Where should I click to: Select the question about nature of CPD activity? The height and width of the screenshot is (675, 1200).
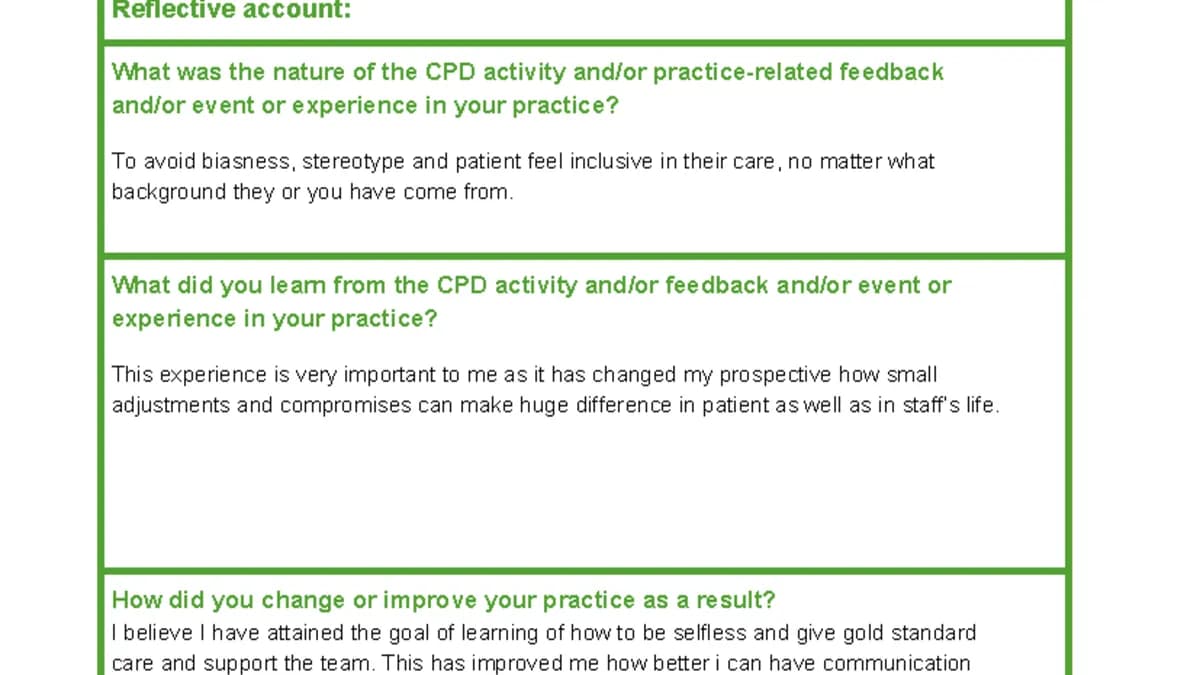[528, 89]
